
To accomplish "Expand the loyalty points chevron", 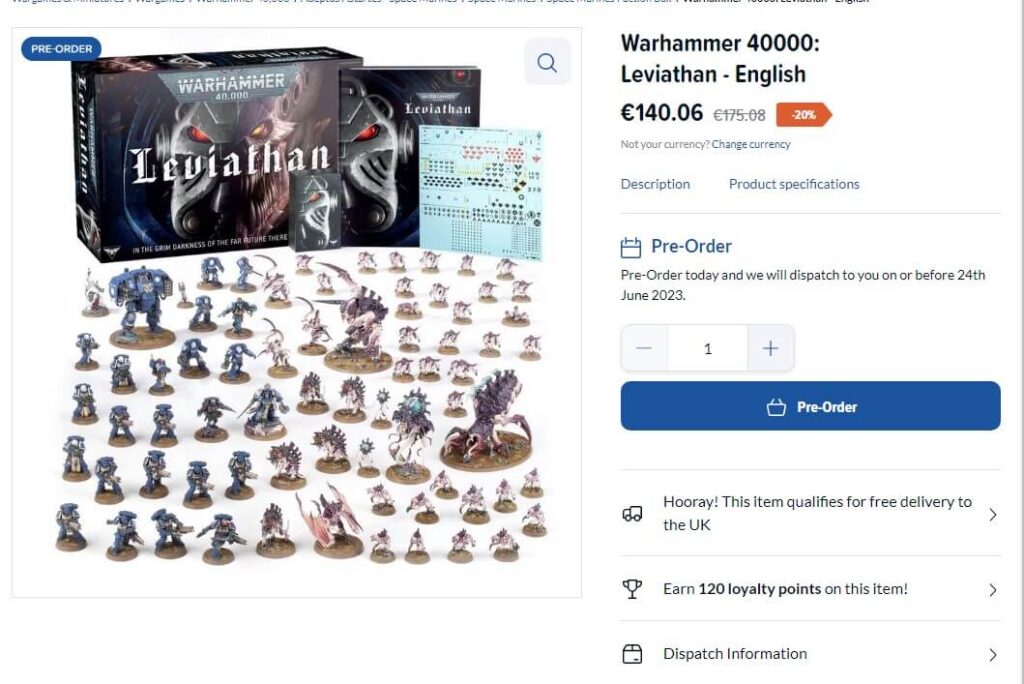I will point(993,590).
